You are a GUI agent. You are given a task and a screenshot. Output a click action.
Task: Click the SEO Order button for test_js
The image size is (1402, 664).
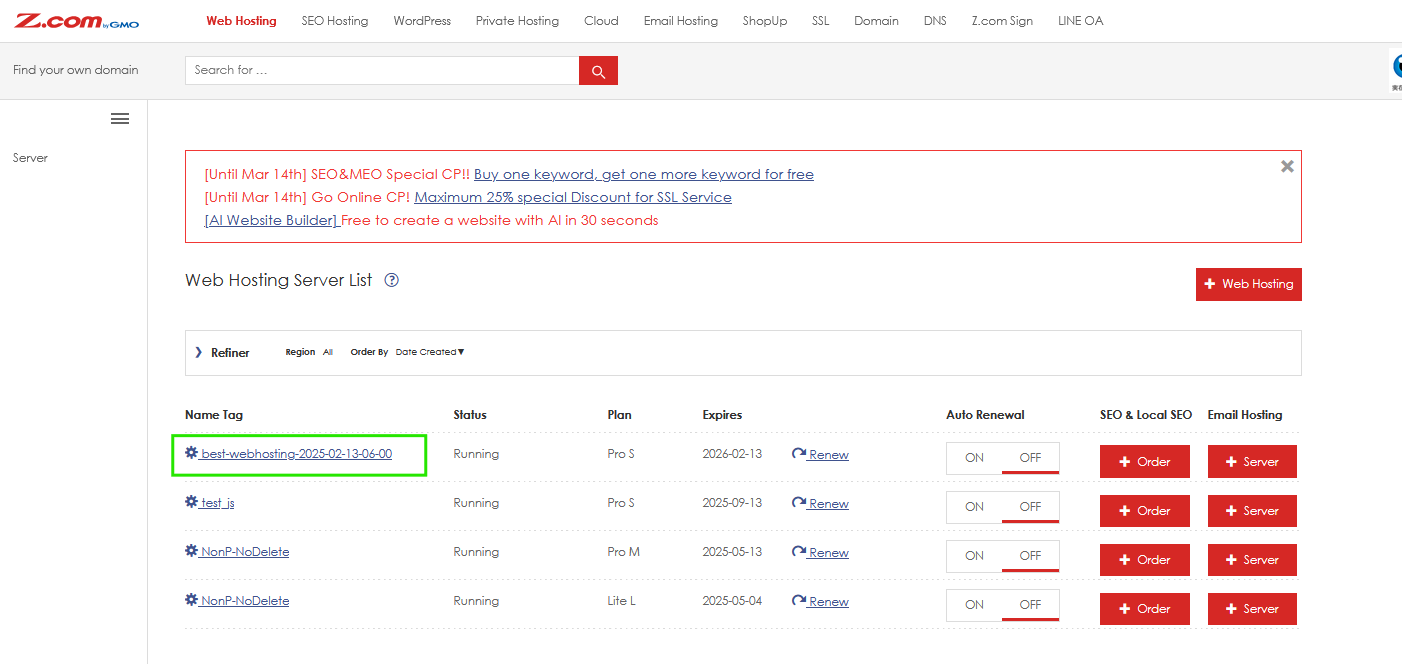[1145, 511]
